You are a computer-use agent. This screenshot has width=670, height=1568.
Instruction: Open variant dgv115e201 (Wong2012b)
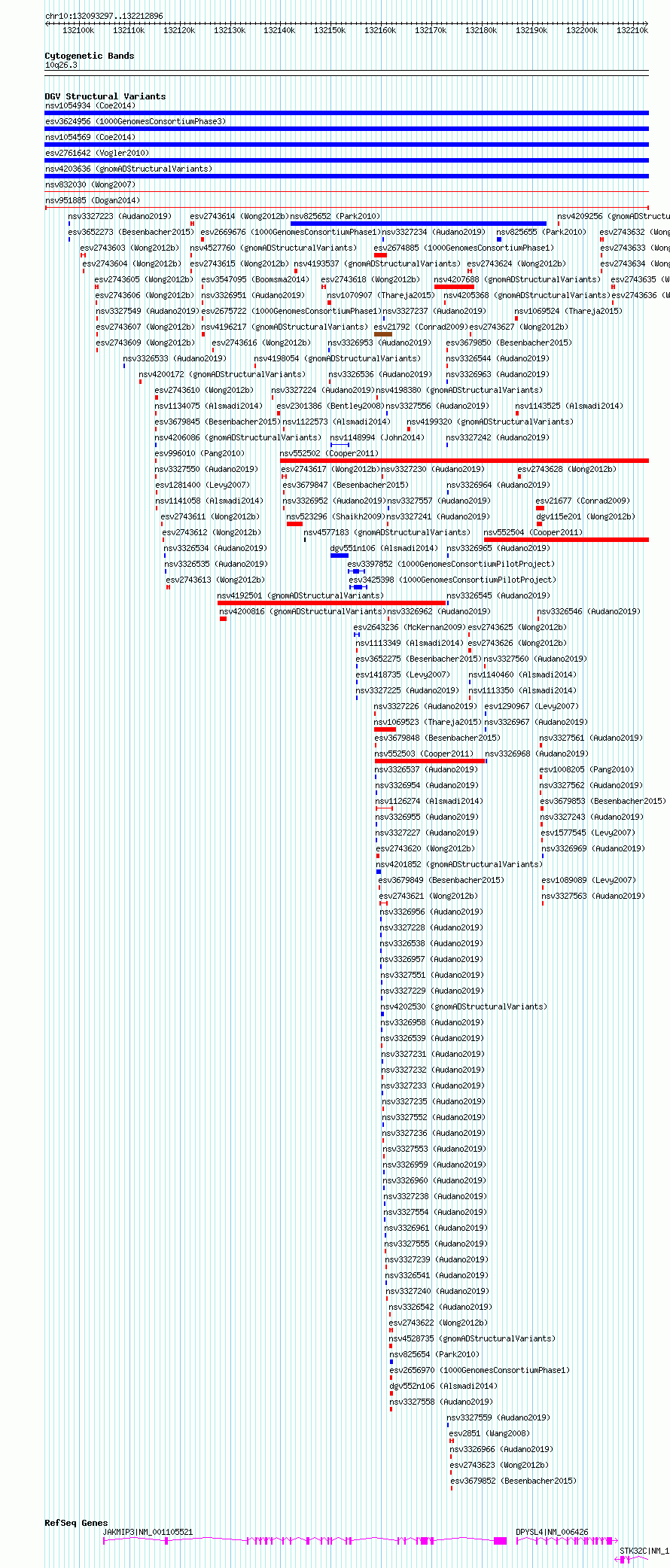[586, 516]
